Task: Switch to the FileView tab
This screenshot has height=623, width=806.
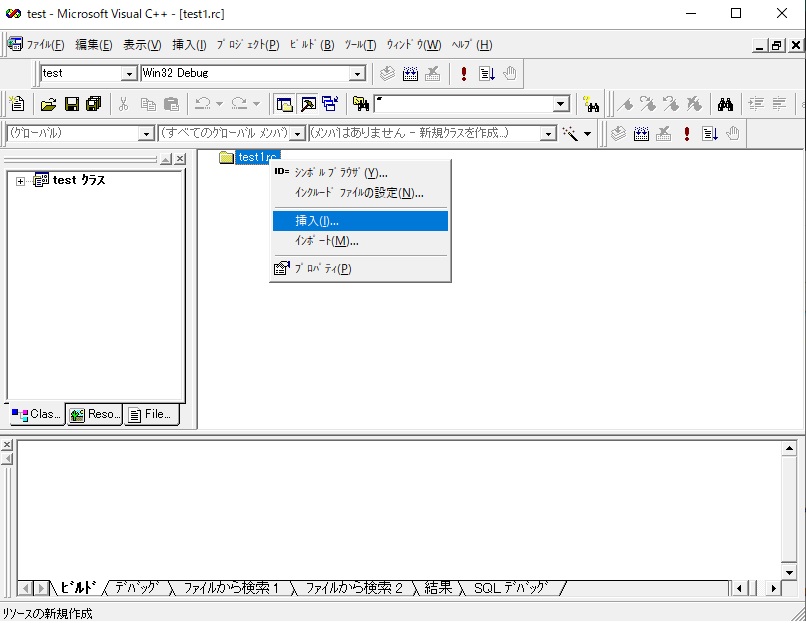Action: pyautogui.click(x=151, y=414)
